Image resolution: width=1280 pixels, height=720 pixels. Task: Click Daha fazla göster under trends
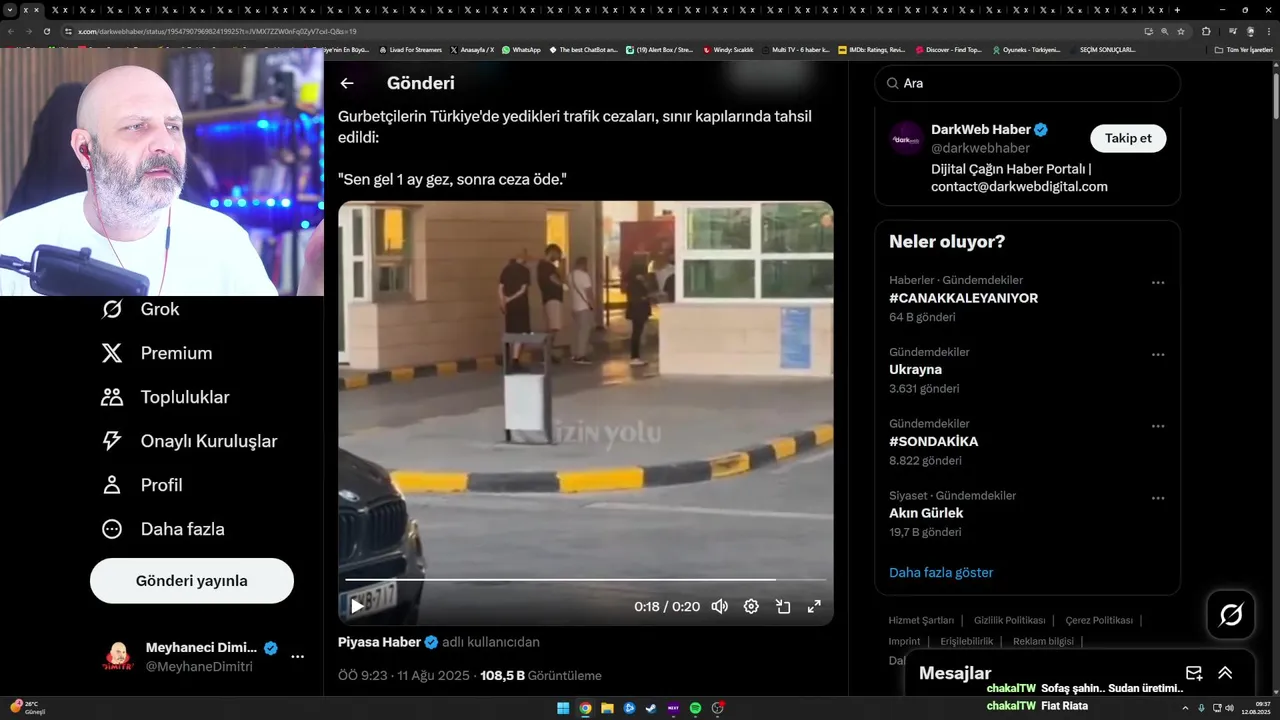(941, 573)
